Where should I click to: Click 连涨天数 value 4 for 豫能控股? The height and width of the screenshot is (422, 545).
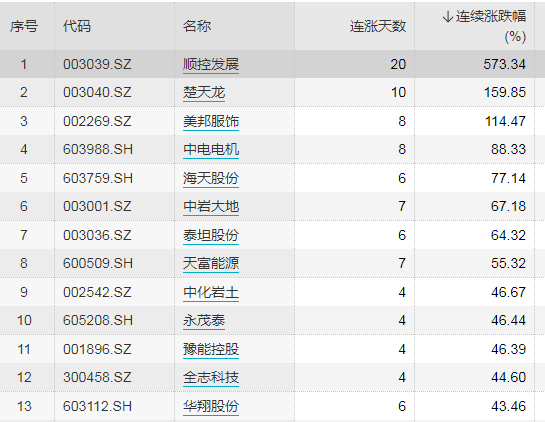point(402,349)
